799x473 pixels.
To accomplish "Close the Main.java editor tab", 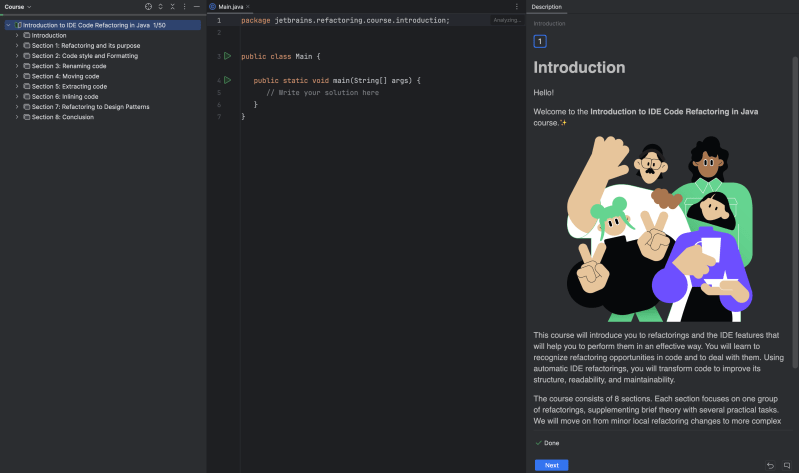I will coord(248,7).
